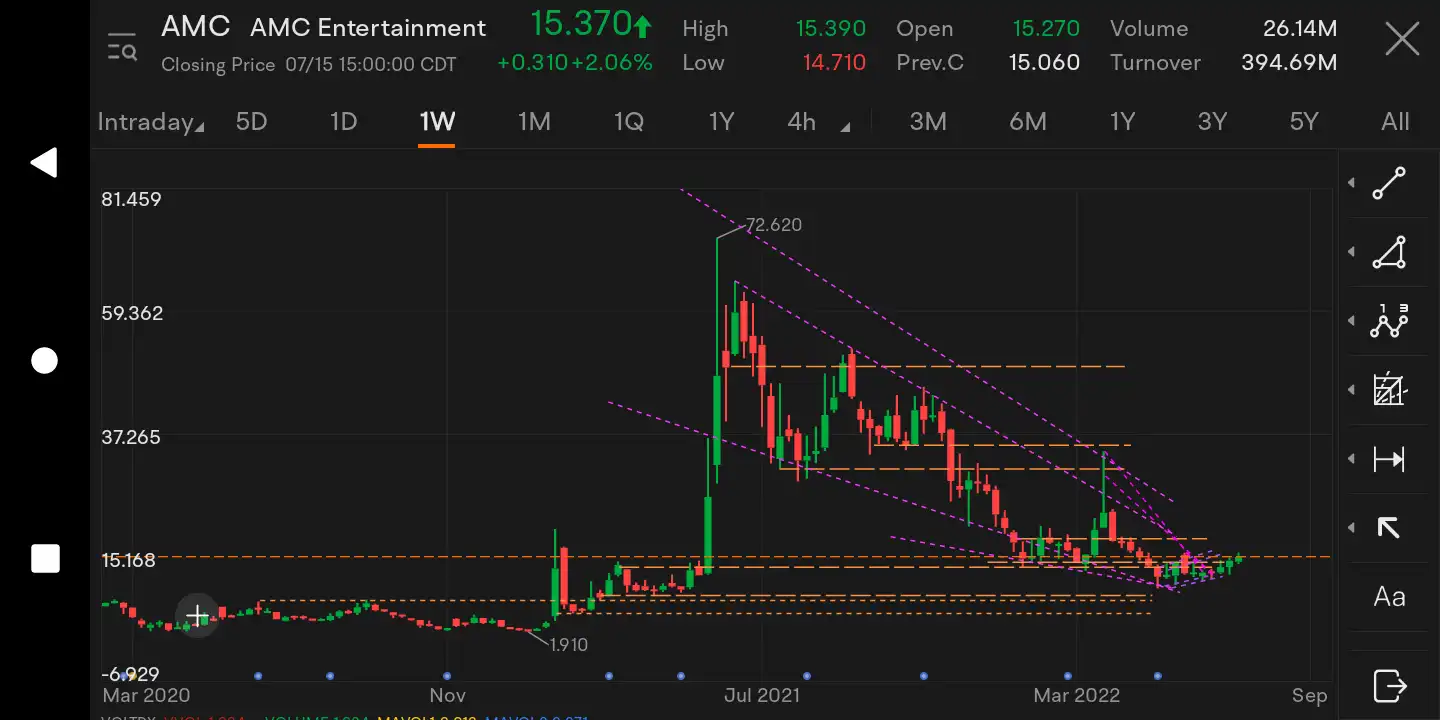Tap the 15.168 price axis label
The width and height of the screenshot is (1440, 720).
pyautogui.click(x=129, y=560)
